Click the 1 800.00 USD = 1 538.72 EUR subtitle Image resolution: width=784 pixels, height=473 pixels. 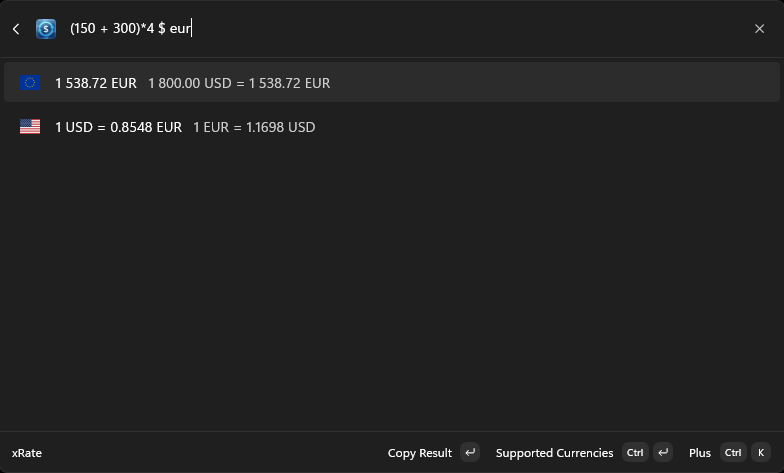239,83
